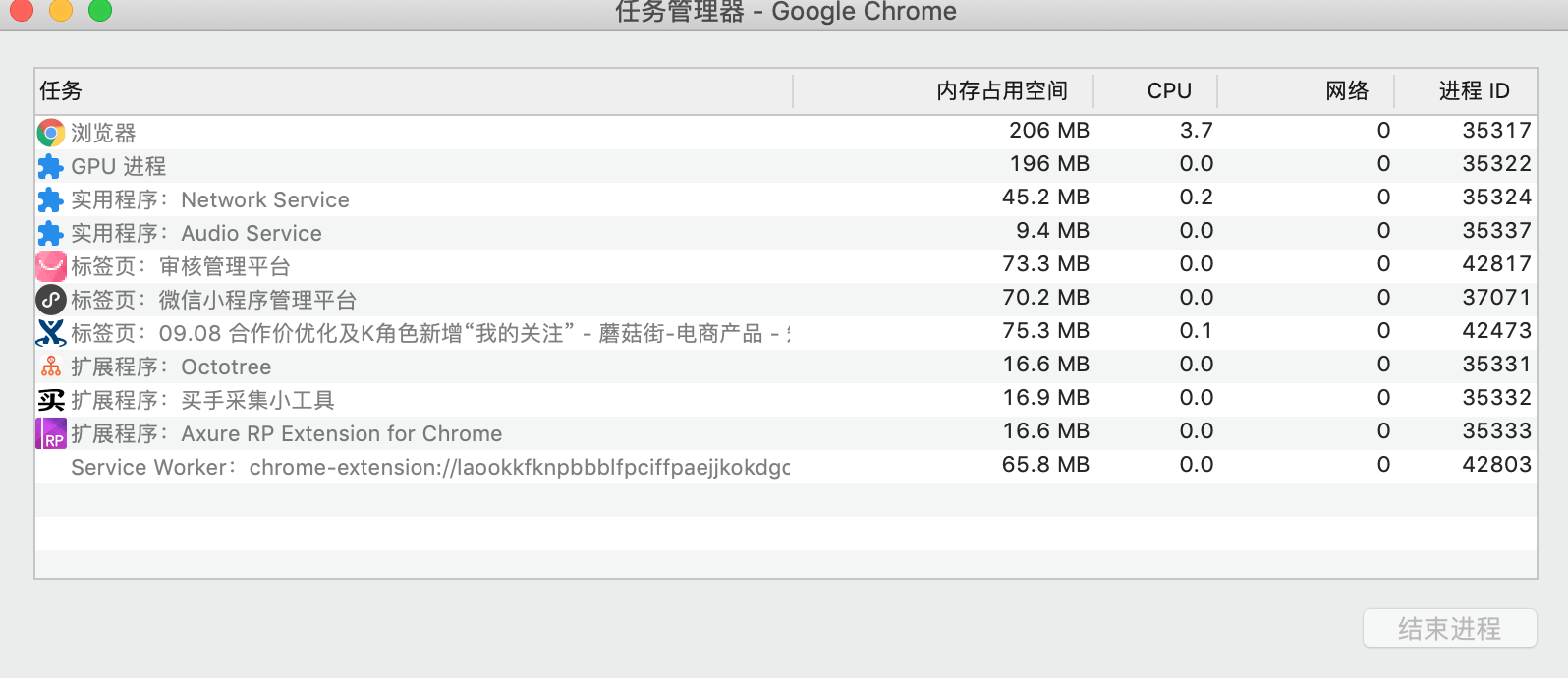Select 实用程序: Audio Service row
1568x678 pixels.
(786, 232)
